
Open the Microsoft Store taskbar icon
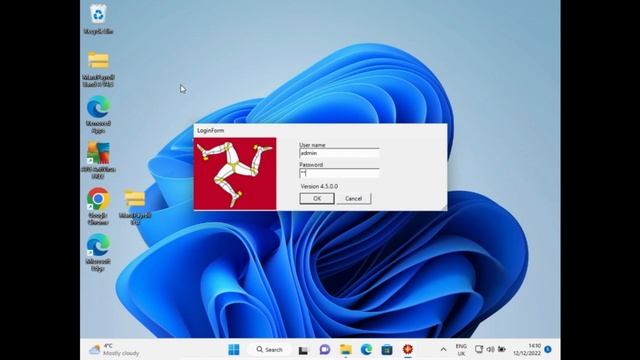click(x=387, y=350)
